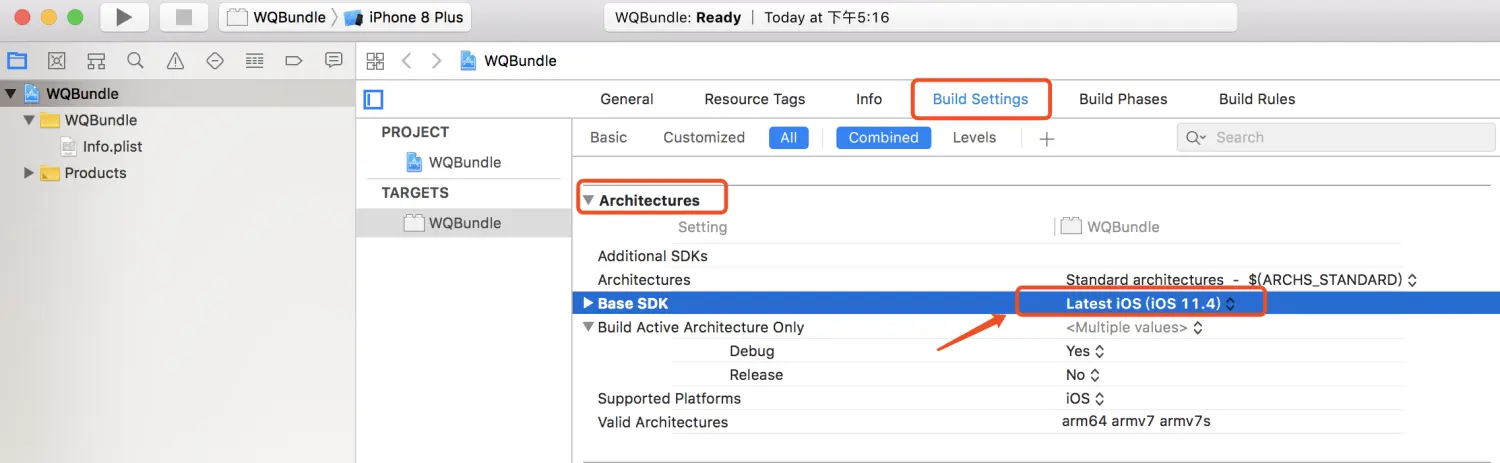Screen dimensions: 1500x463
Task: Add a build setting with plus button
Action: [x=1046, y=138]
